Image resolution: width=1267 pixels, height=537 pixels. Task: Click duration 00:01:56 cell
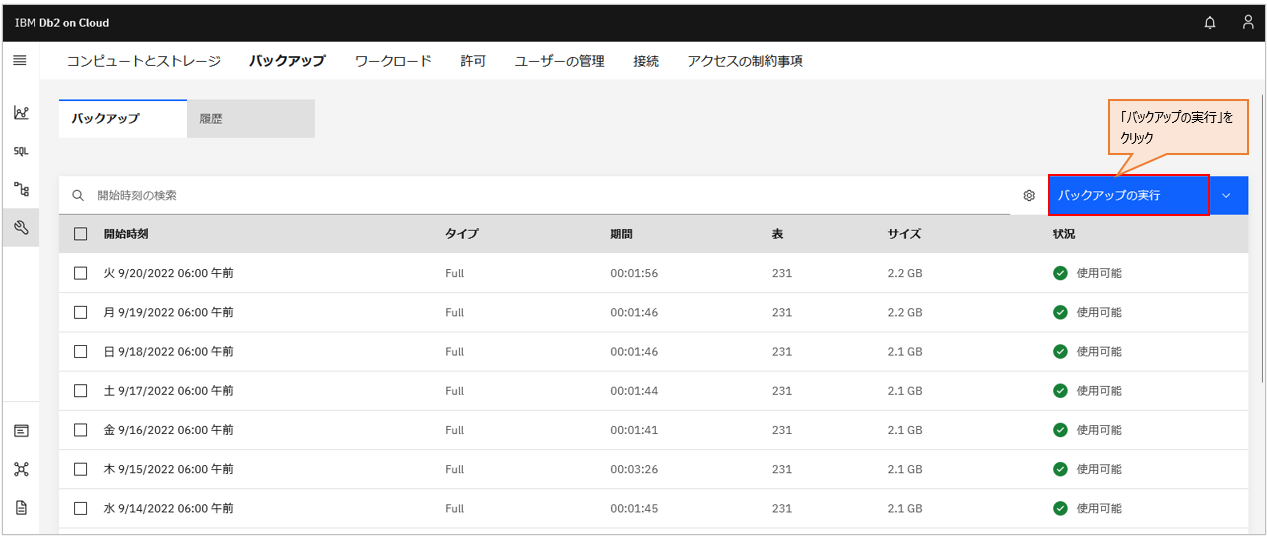coord(634,273)
